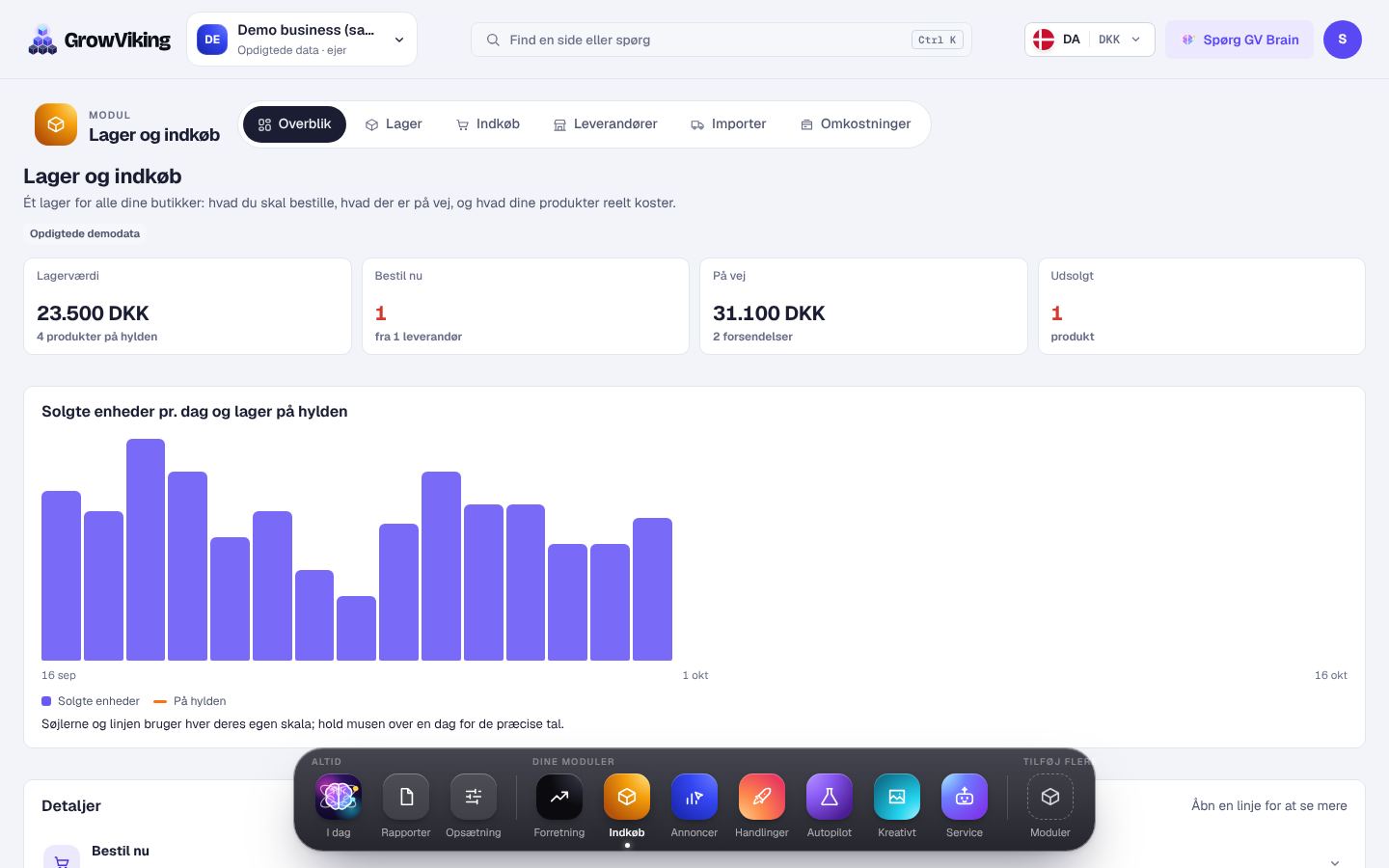The image size is (1389, 868).
Task: Expand the Demo business switcher
Action: pyautogui.click(x=302, y=40)
